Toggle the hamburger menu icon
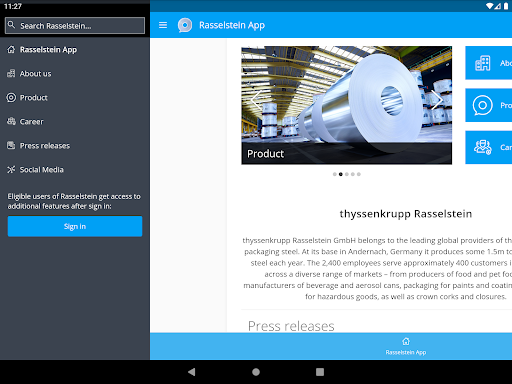Viewport: 512px width, 384px height. tap(163, 25)
